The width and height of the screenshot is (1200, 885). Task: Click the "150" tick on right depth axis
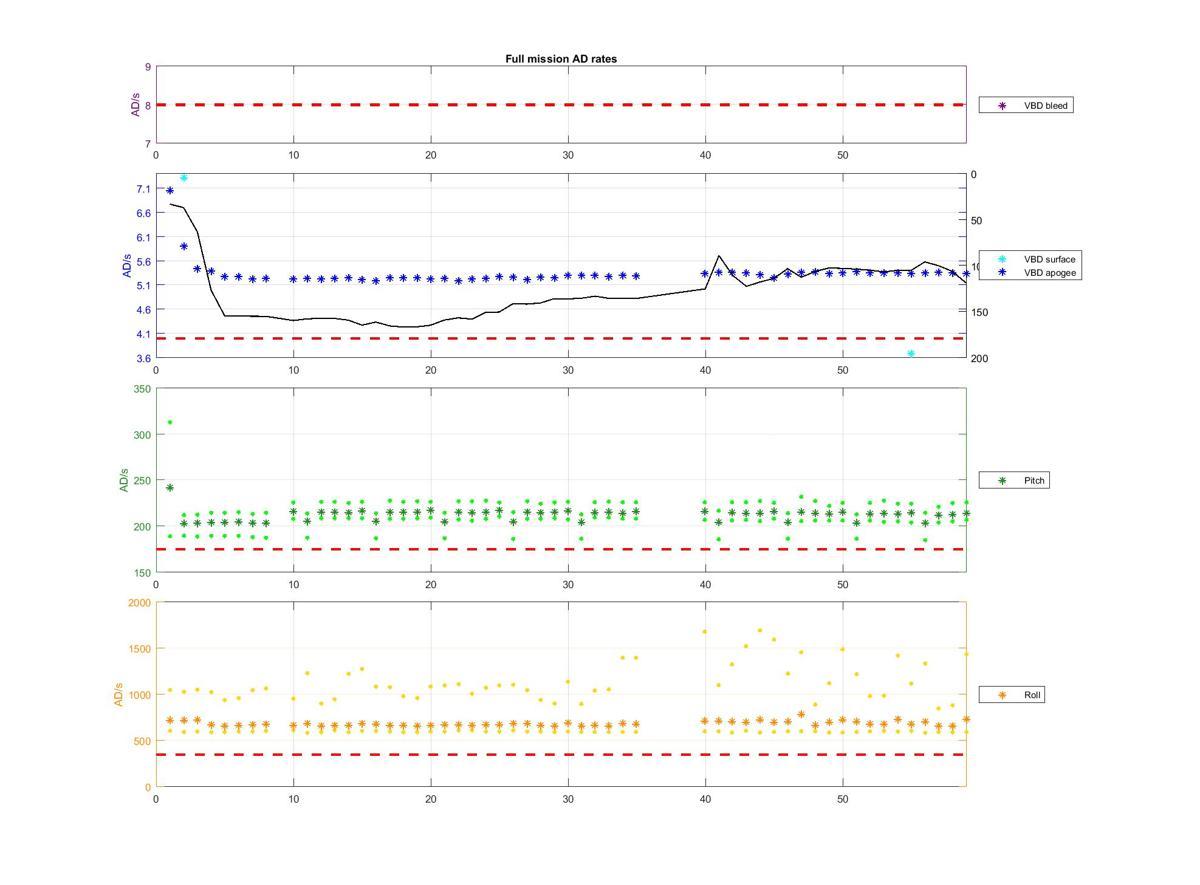[x=980, y=313]
